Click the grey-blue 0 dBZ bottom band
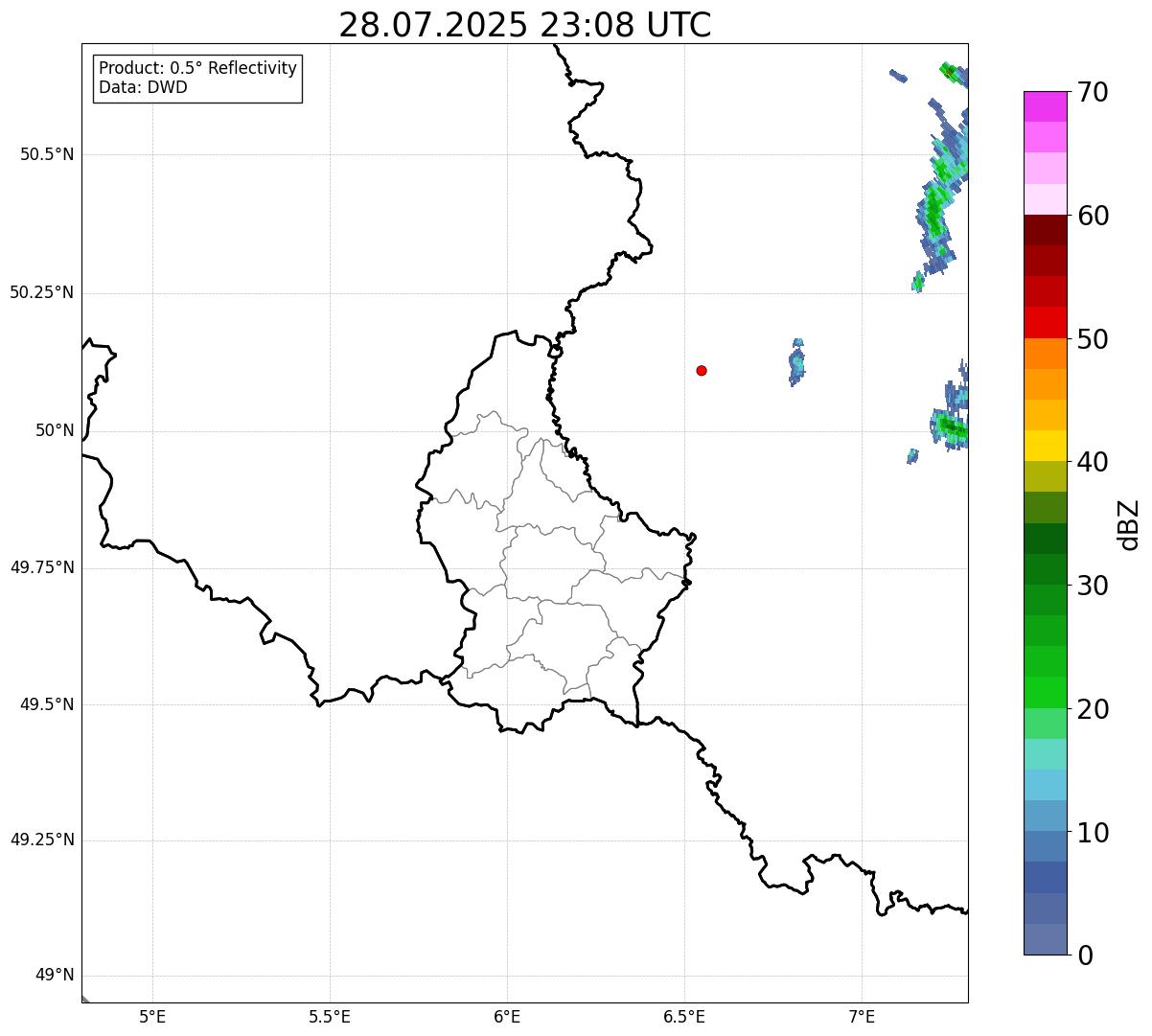 coord(1046,939)
